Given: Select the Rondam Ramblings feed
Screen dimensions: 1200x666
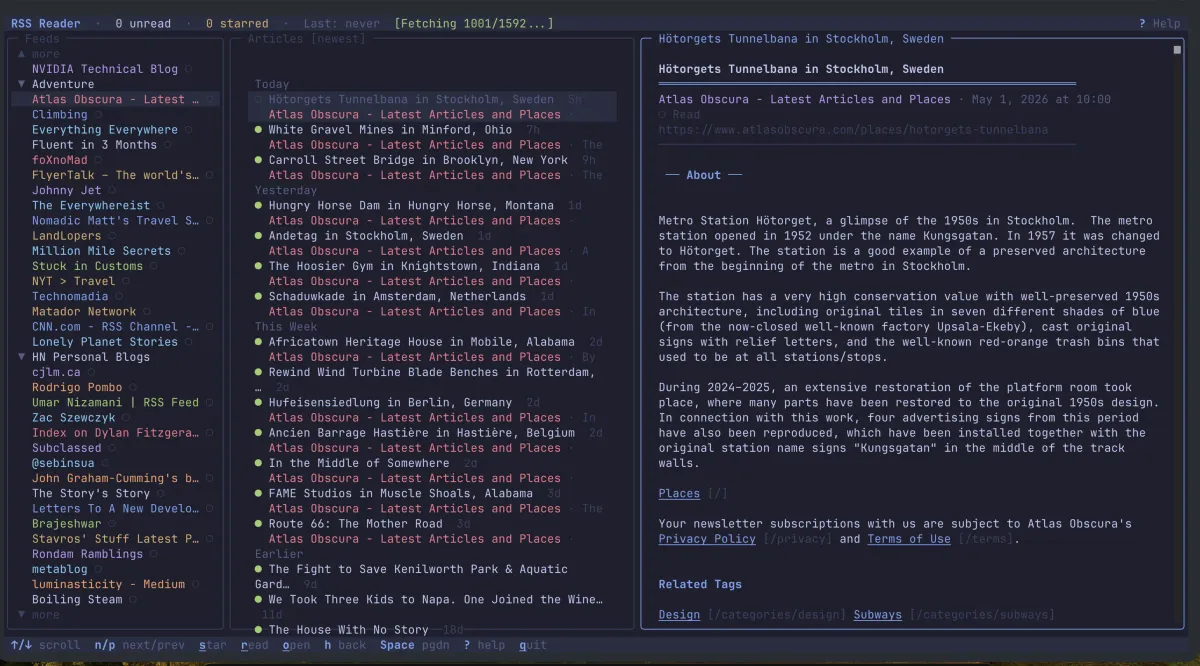Looking at the screenshot, I should [x=87, y=554].
